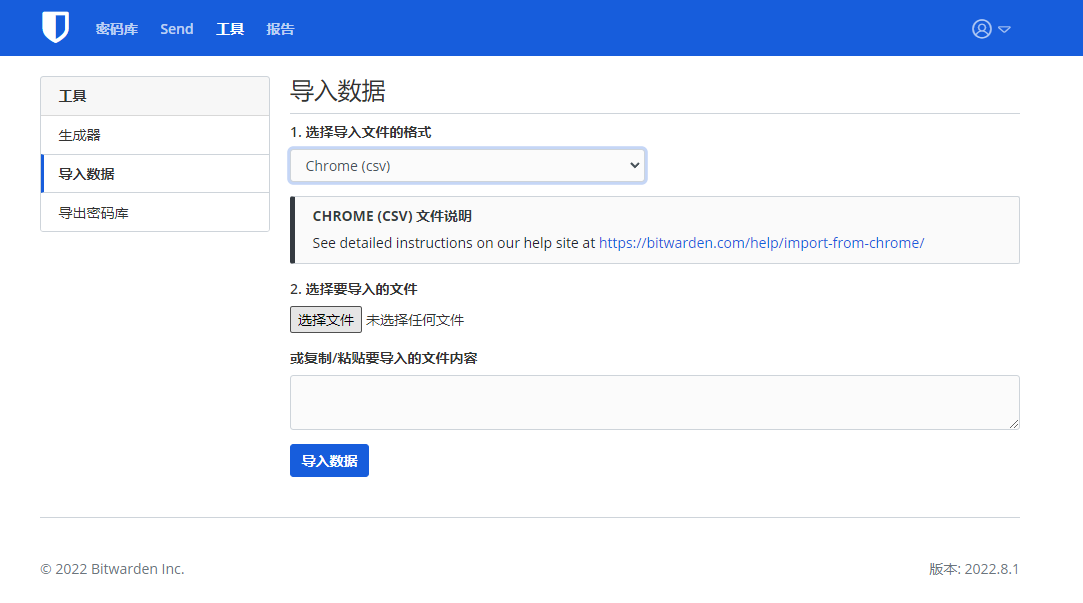Focus the paste file contents text area
The height and width of the screenshot is (603, 1083).
click(x=654, y=402)
